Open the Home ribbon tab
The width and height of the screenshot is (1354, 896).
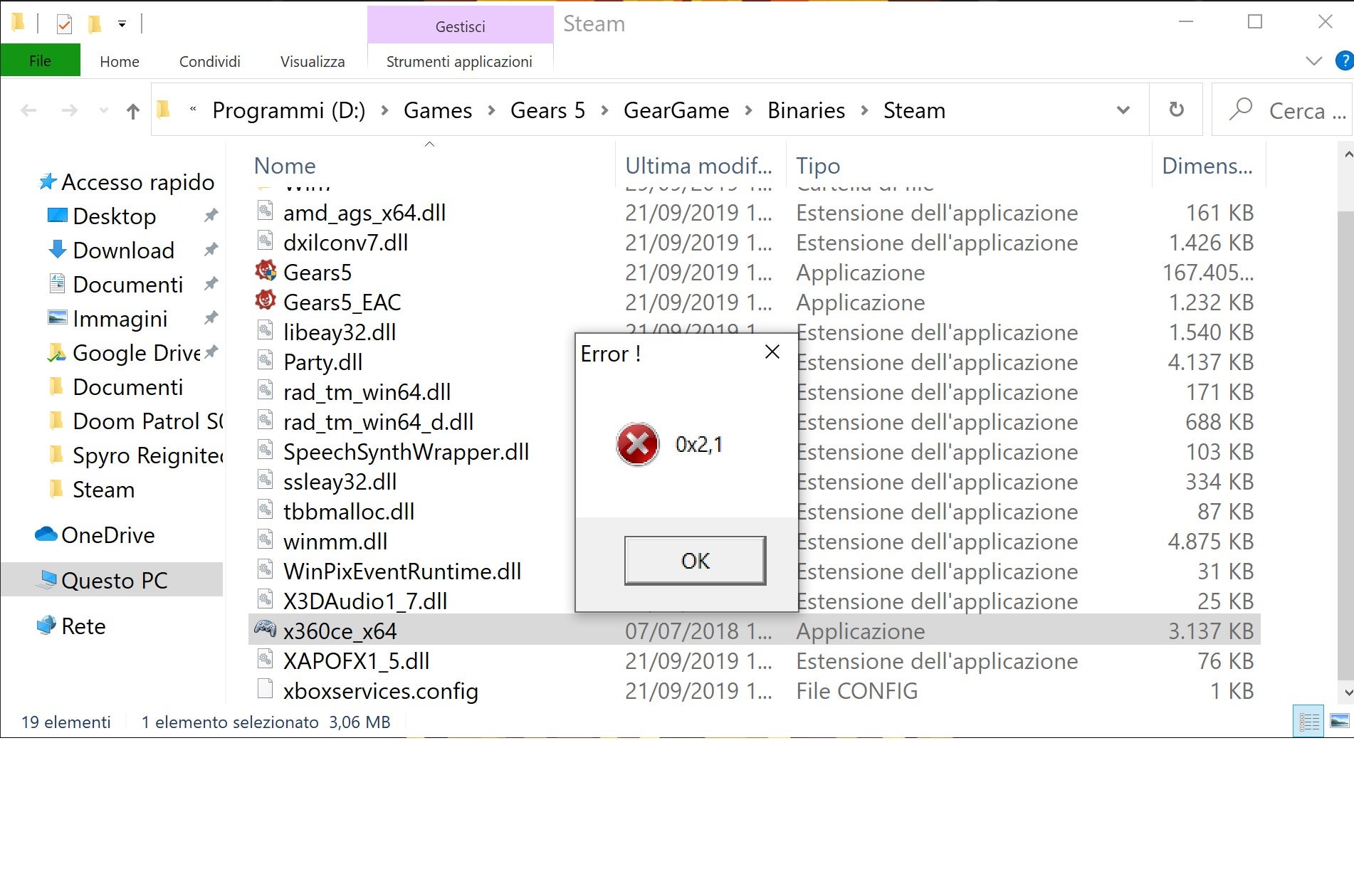point(120,61)
